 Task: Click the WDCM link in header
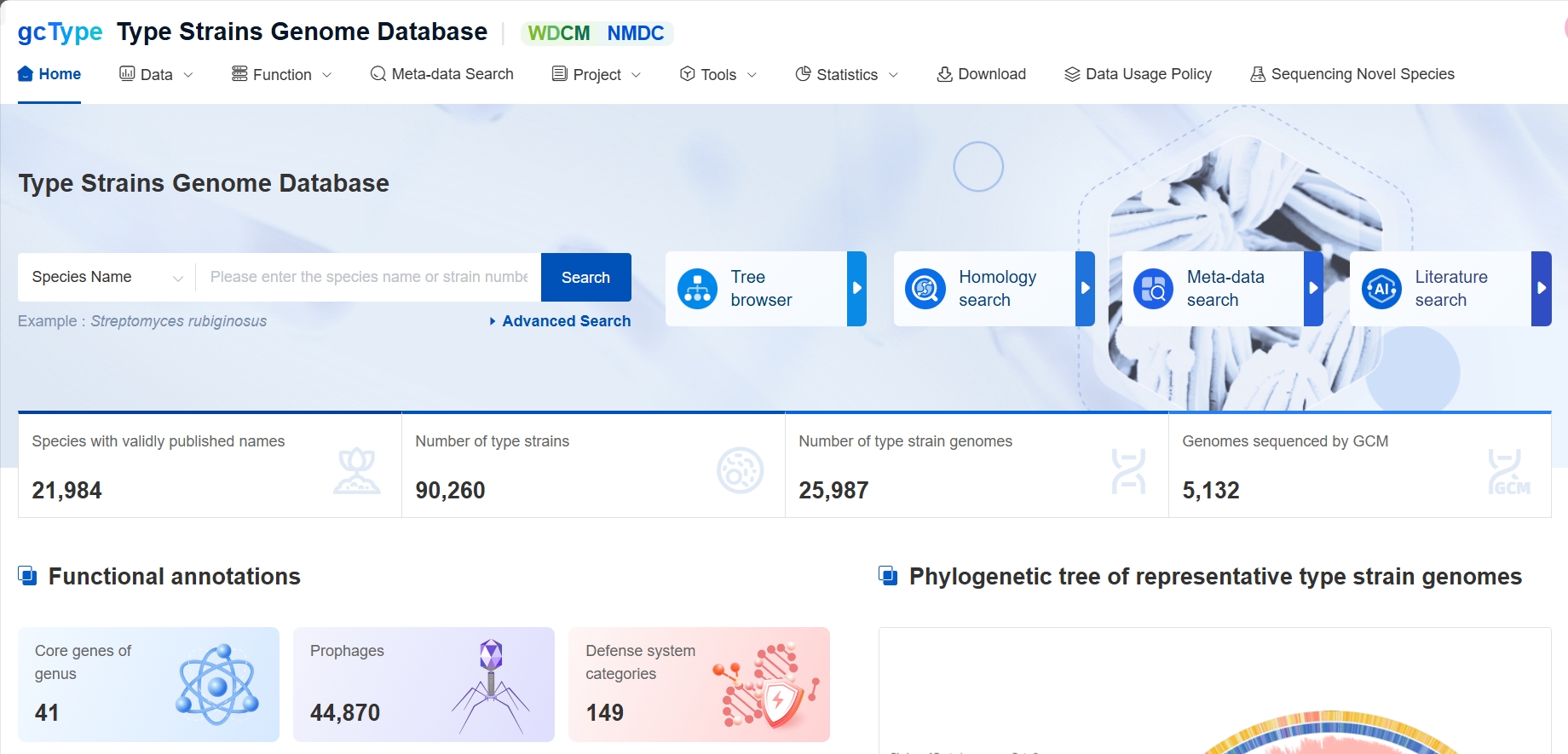coord(559,33)
